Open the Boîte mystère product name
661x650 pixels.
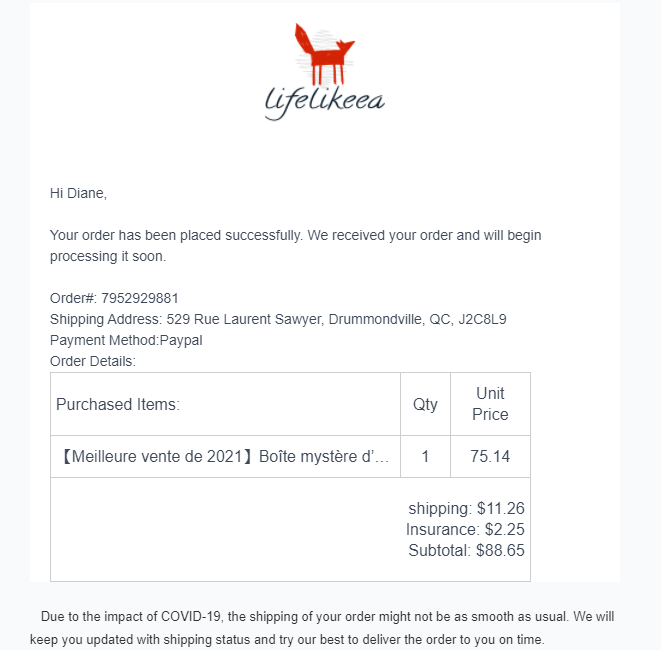tap(224, 457)
